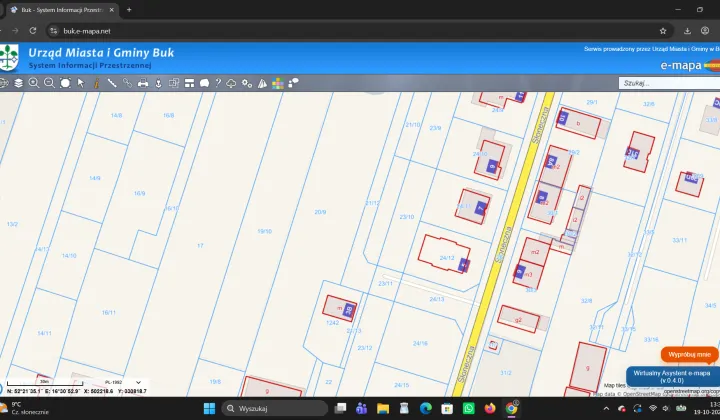Click parcel label 32/8 on the map
Screen dimensions: 720x420
click(x=586, y=301)
